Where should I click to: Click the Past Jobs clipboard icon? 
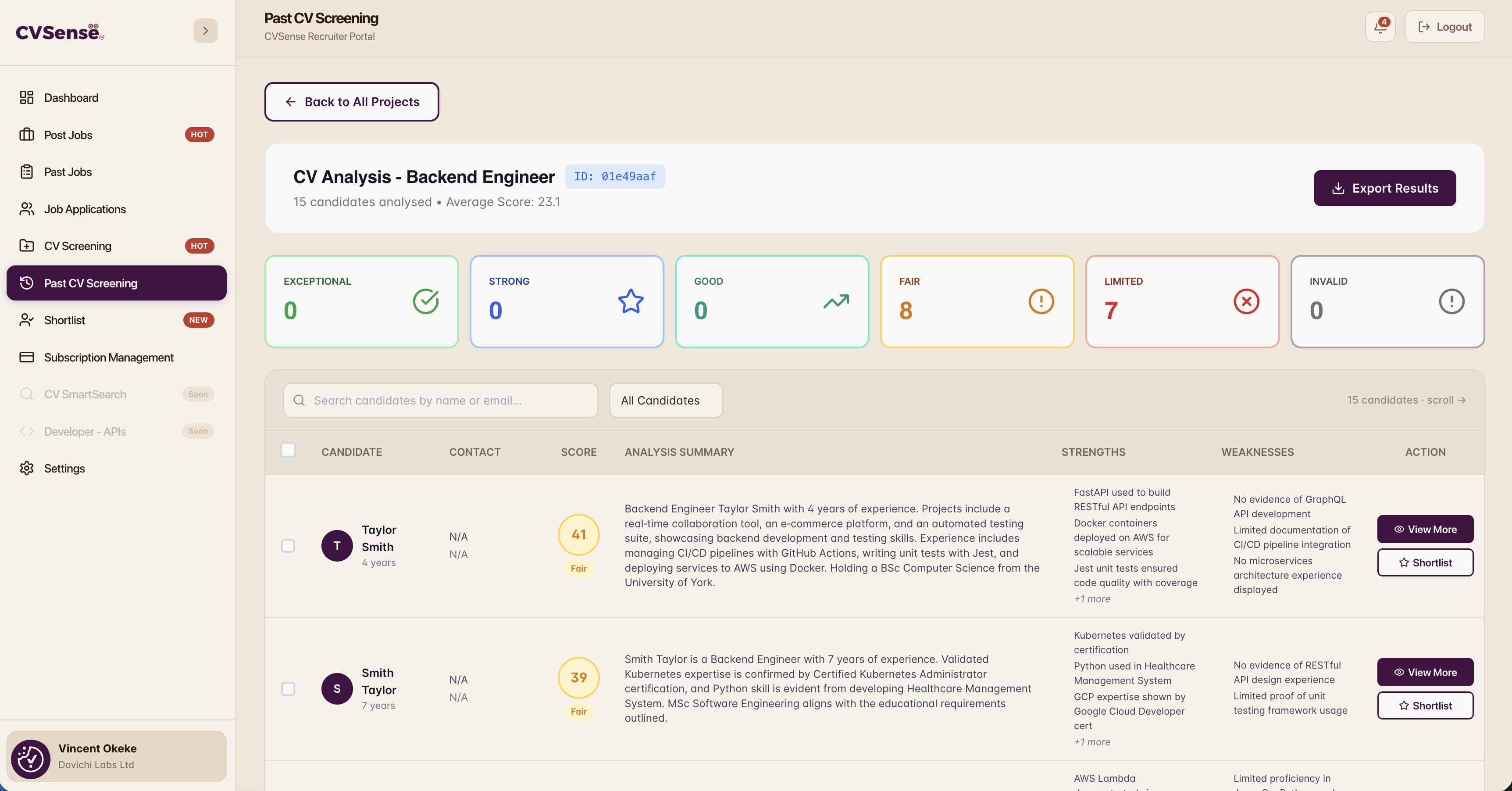coord(26,172)
